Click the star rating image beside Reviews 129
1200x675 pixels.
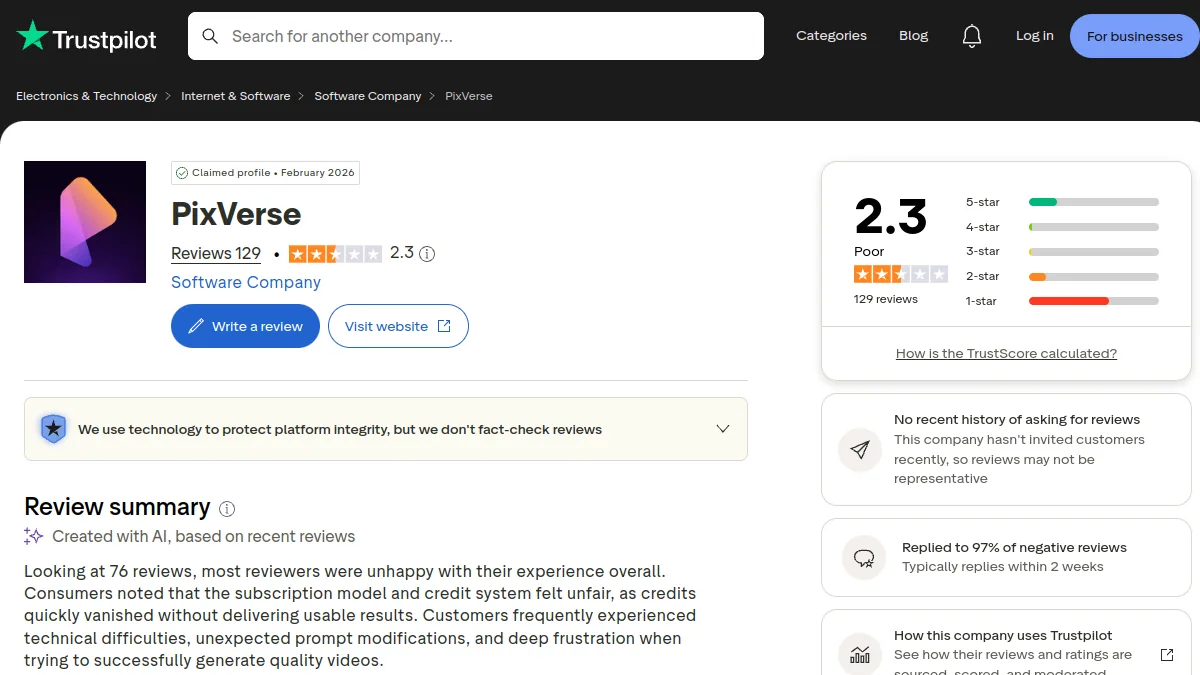(x=335, y=254)
